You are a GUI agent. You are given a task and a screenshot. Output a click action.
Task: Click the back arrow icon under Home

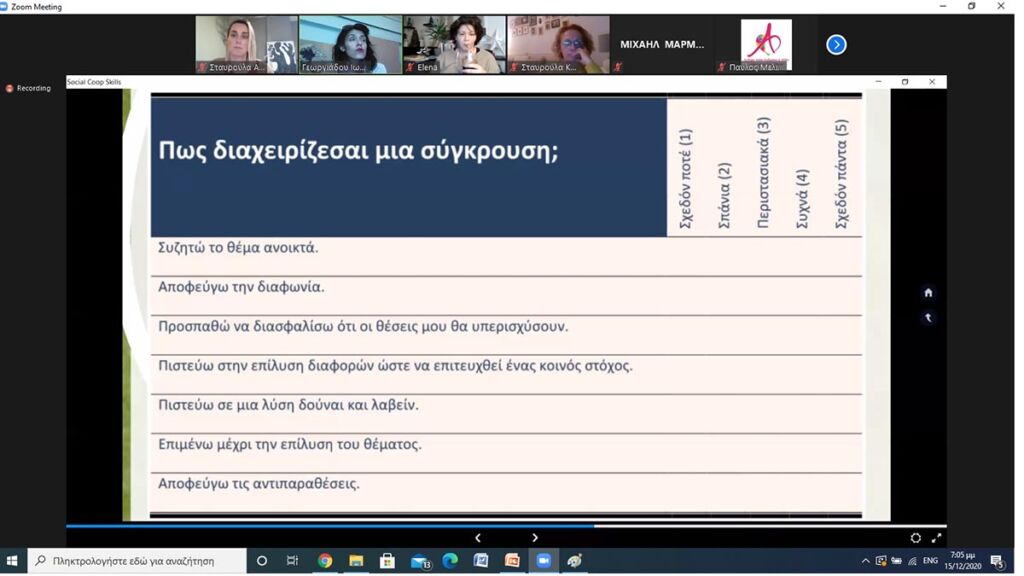point(928,318)
